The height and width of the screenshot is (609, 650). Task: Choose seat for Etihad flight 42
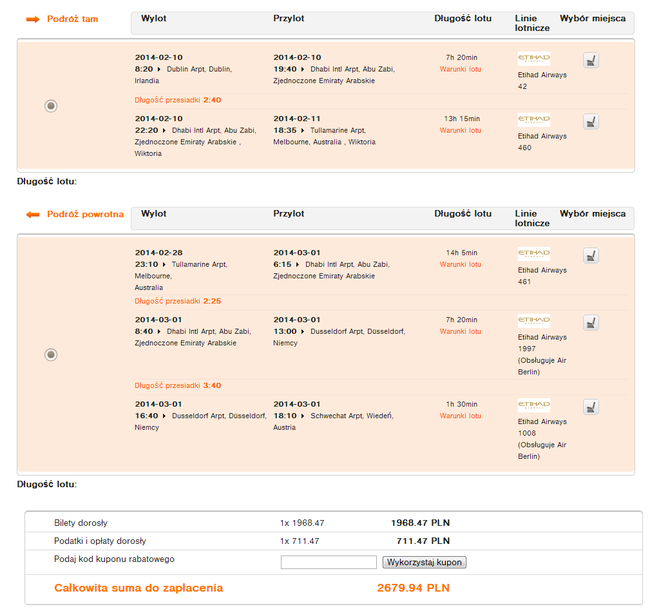pyautogui.click(x=591, y=61)
